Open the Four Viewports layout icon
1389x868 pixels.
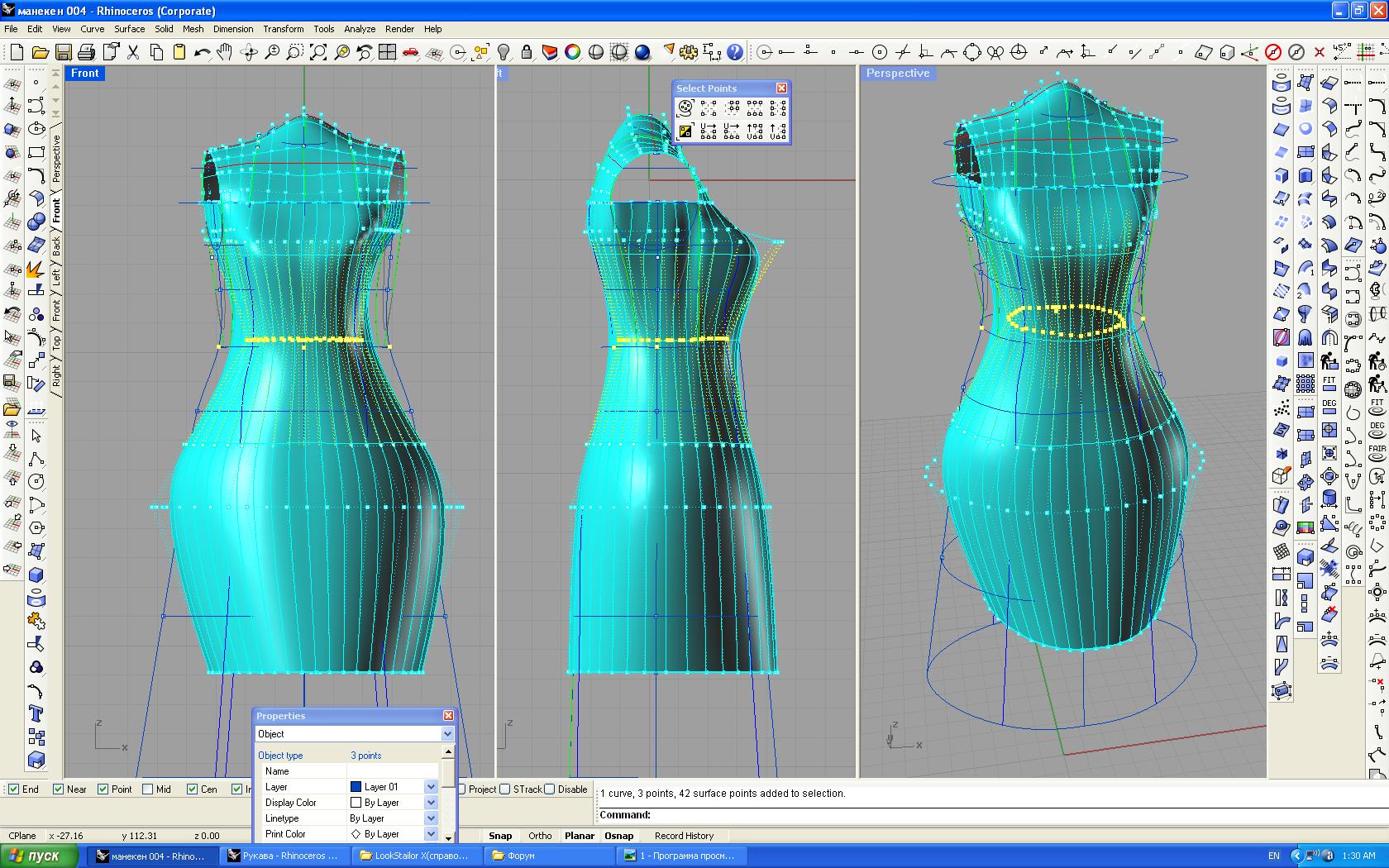coord(387,52)
